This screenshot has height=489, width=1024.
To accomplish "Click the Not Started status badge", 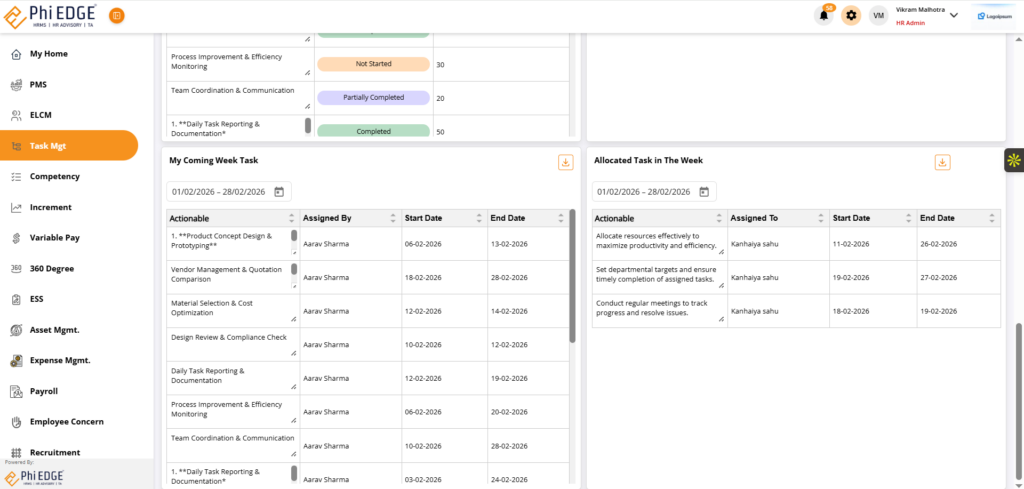I will [x=373, y=64].
